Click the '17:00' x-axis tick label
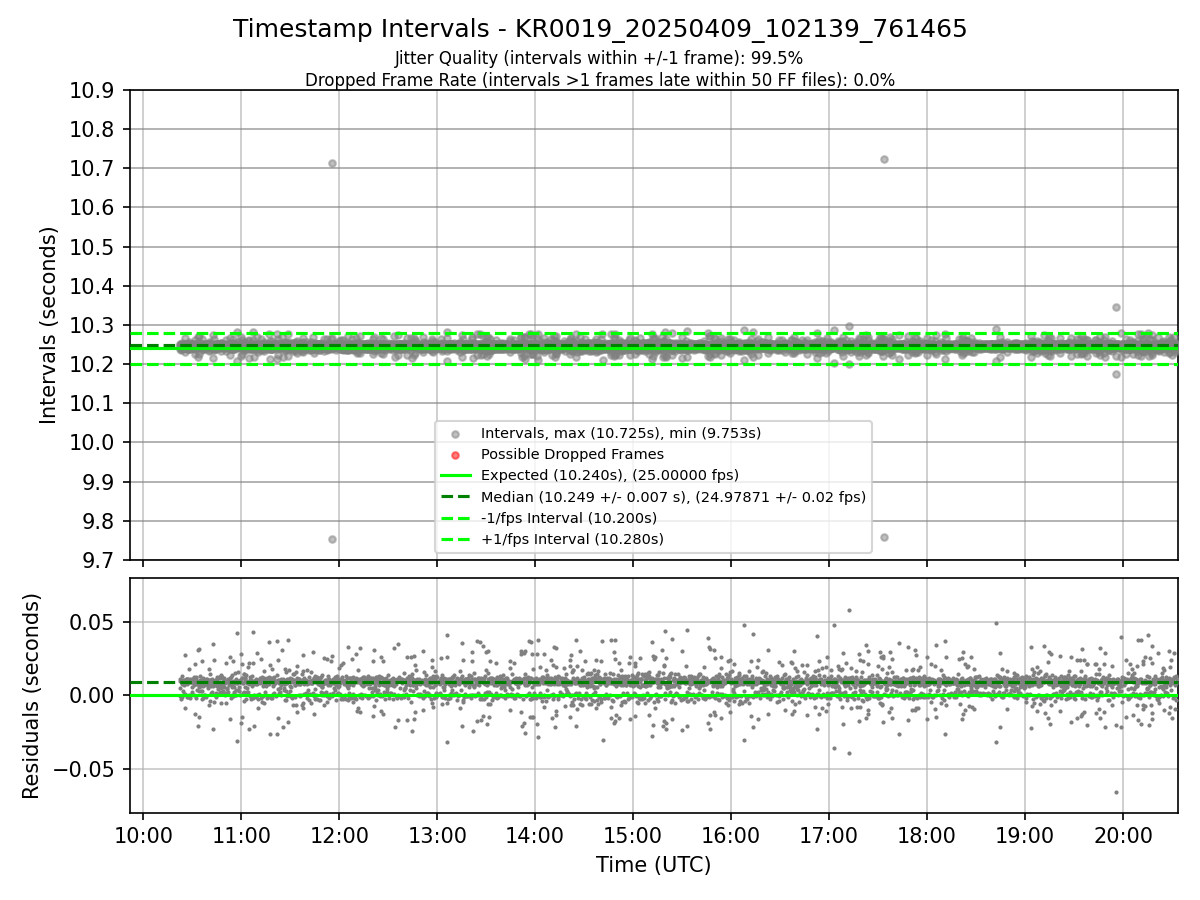The height and width of the screenshot is (900, 1200). (x=829, y=835)
